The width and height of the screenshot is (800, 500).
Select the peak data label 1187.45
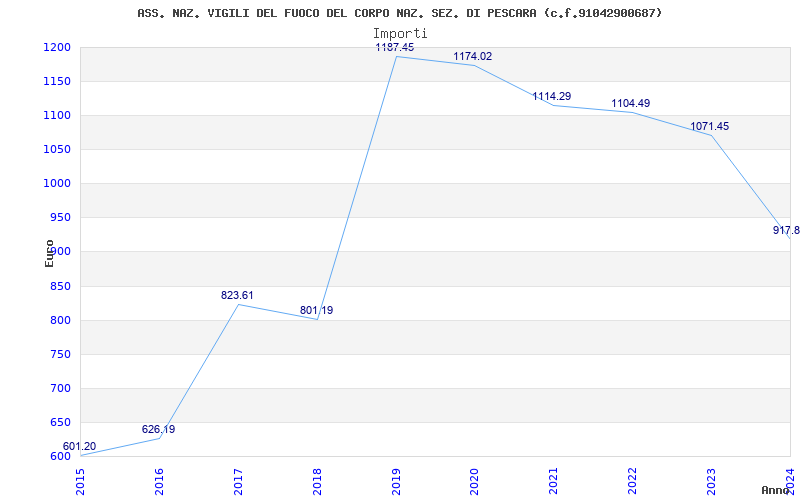[395, 47]
